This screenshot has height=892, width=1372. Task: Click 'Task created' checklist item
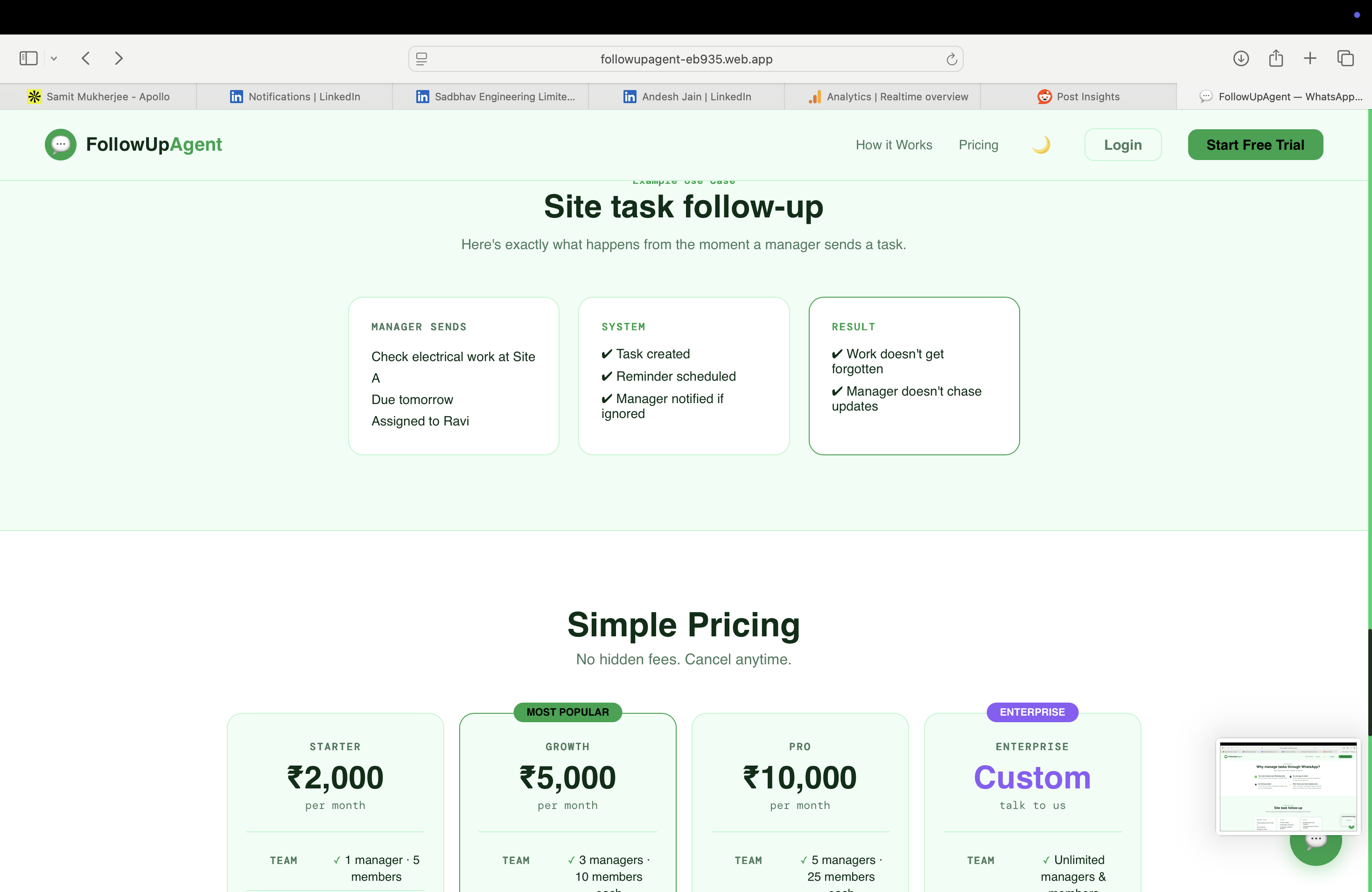click(x=646, y=354)
